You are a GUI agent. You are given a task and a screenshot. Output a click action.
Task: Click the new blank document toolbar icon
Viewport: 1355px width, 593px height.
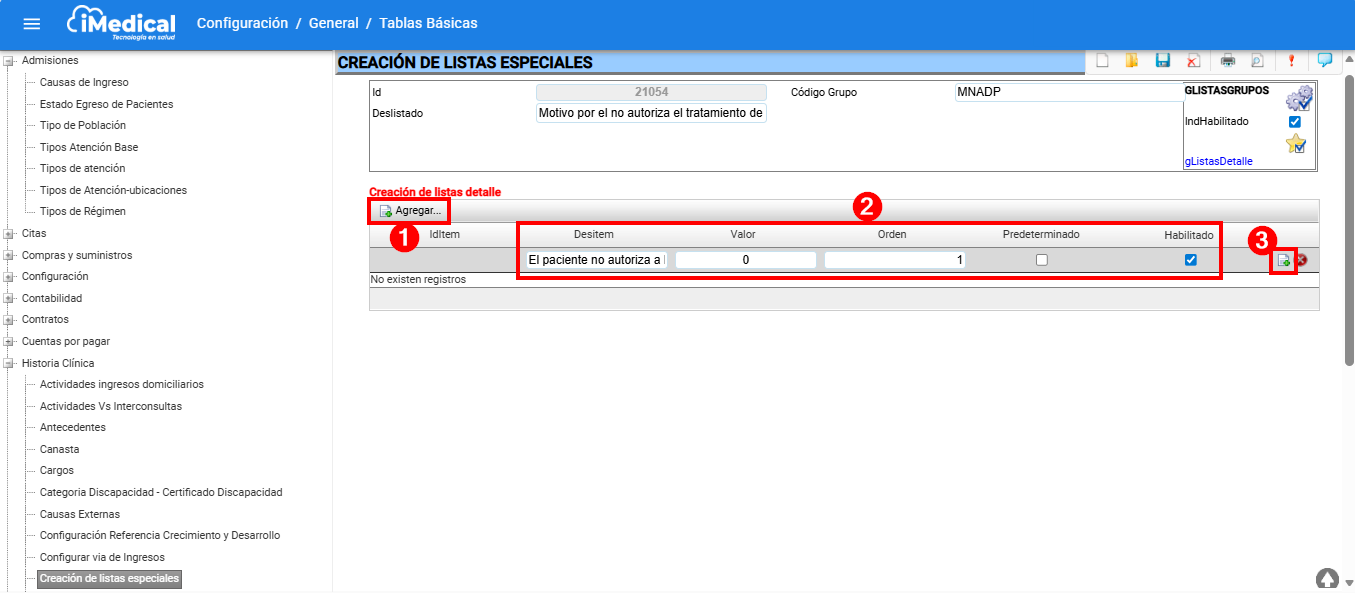click(x=1102, y=61)
